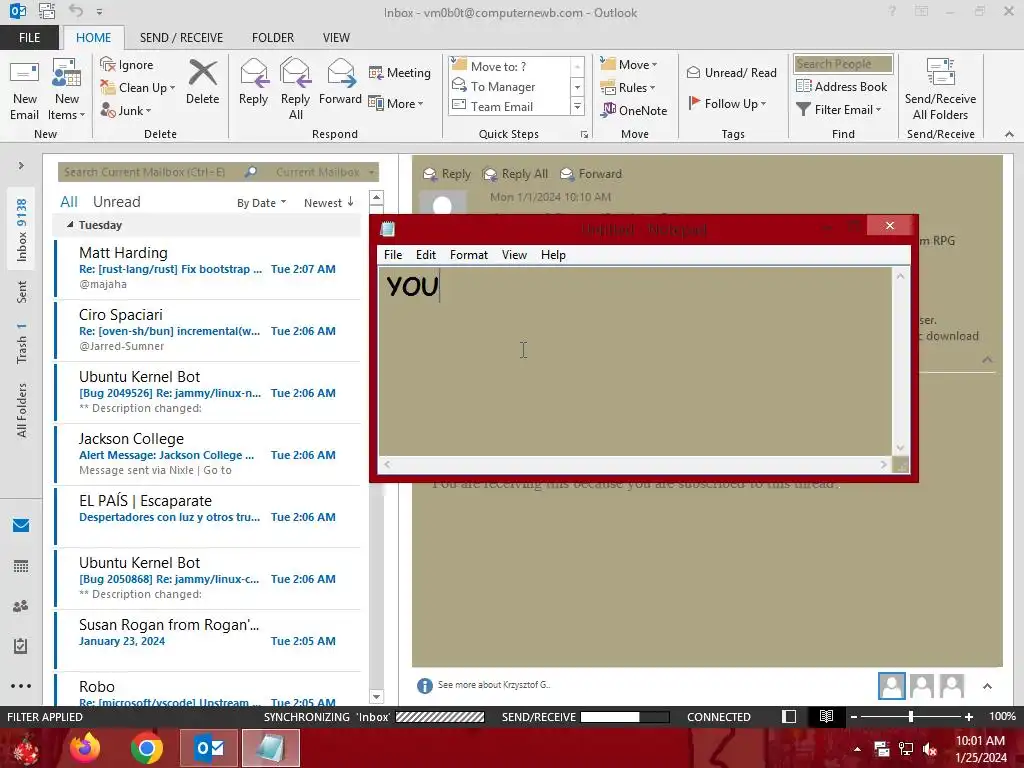
Task: Open the By Date arrangement menu
Action: tap(261, 203)
